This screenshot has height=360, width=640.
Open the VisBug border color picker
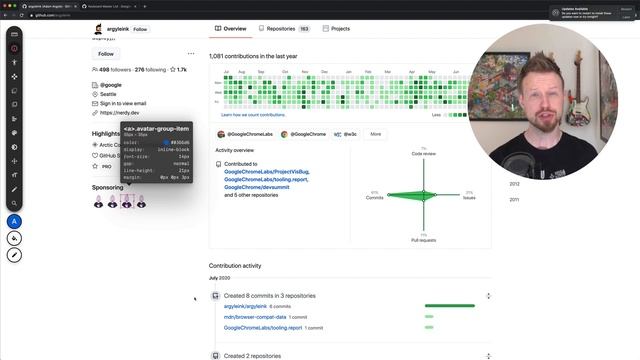(x=14, y=255)
